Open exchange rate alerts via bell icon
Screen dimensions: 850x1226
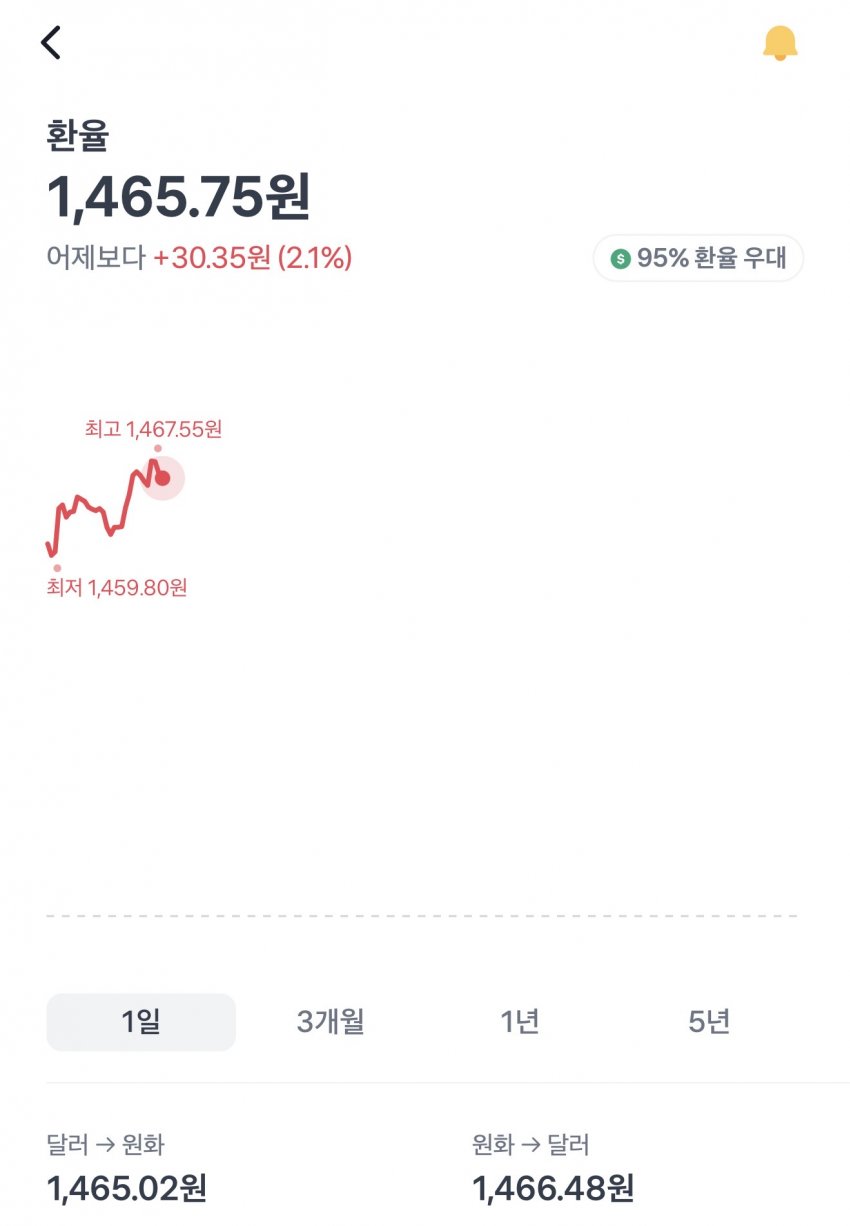point(780,42)
